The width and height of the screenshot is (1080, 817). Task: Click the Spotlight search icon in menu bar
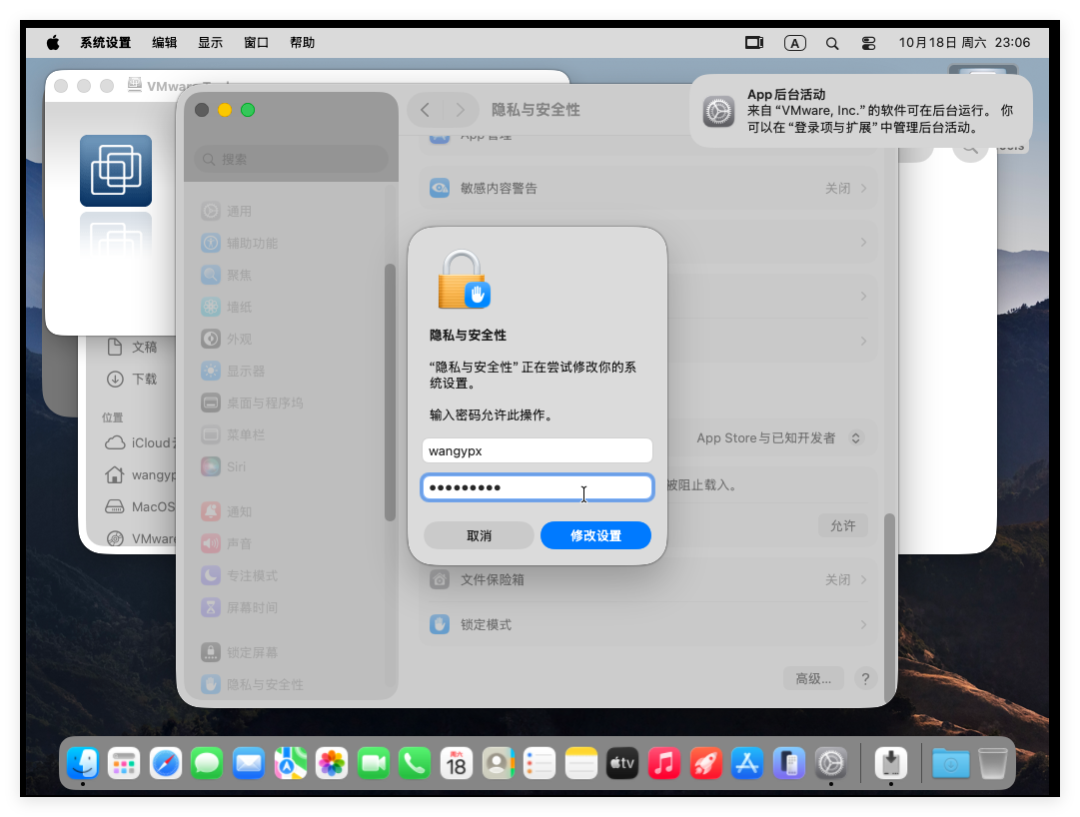[832, 43]
